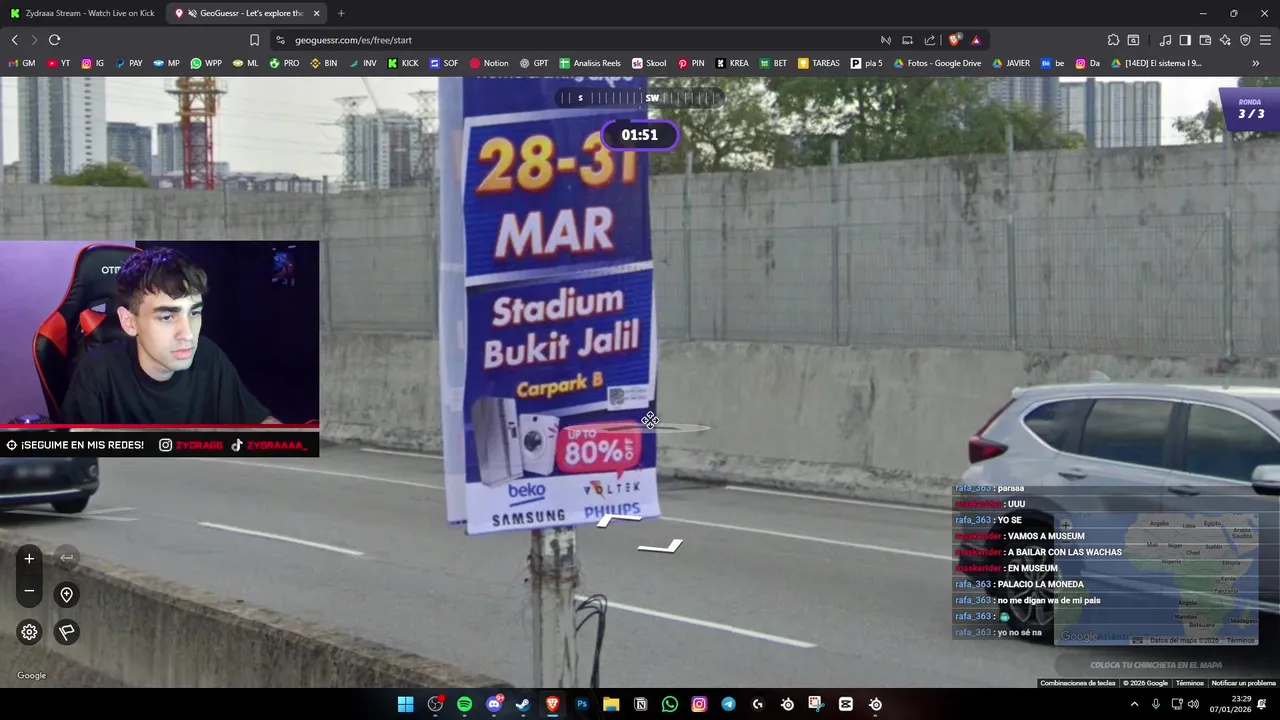Open Brave Rewards triangle icon
1280x720 pixels.
[x=976, y=40]
